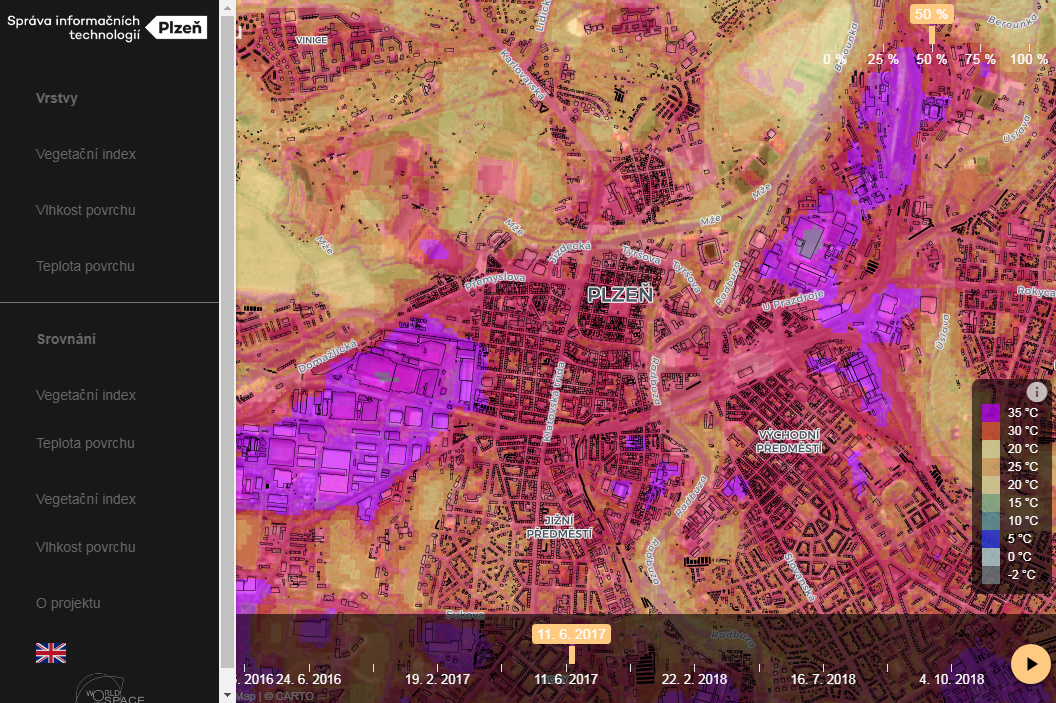Click the World from Space logo
This screenshot has height=703, width=1056.
coord(110,690)
